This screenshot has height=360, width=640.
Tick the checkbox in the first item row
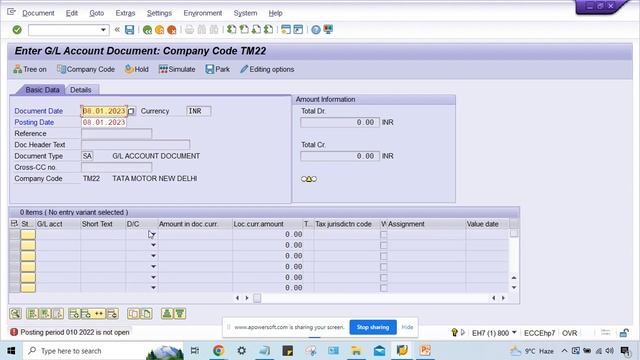pyautogui.click(x=384, y=234)
